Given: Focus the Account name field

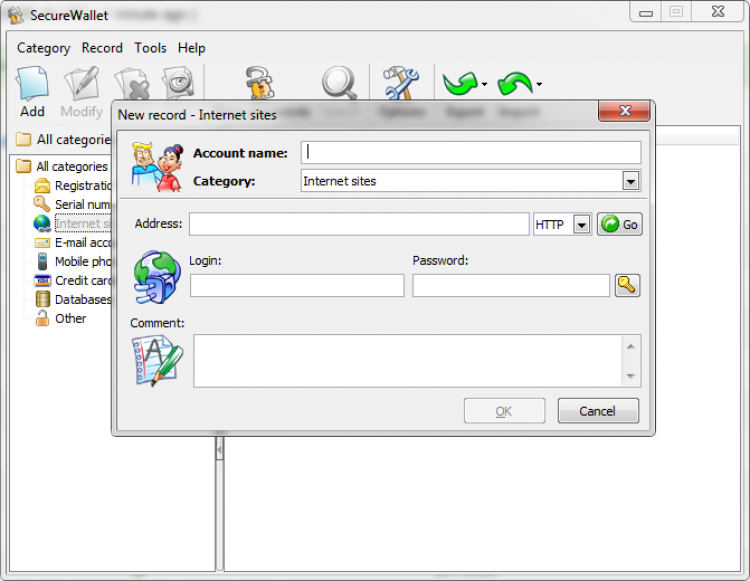Looking at the screenshot, I should [471, 153].
